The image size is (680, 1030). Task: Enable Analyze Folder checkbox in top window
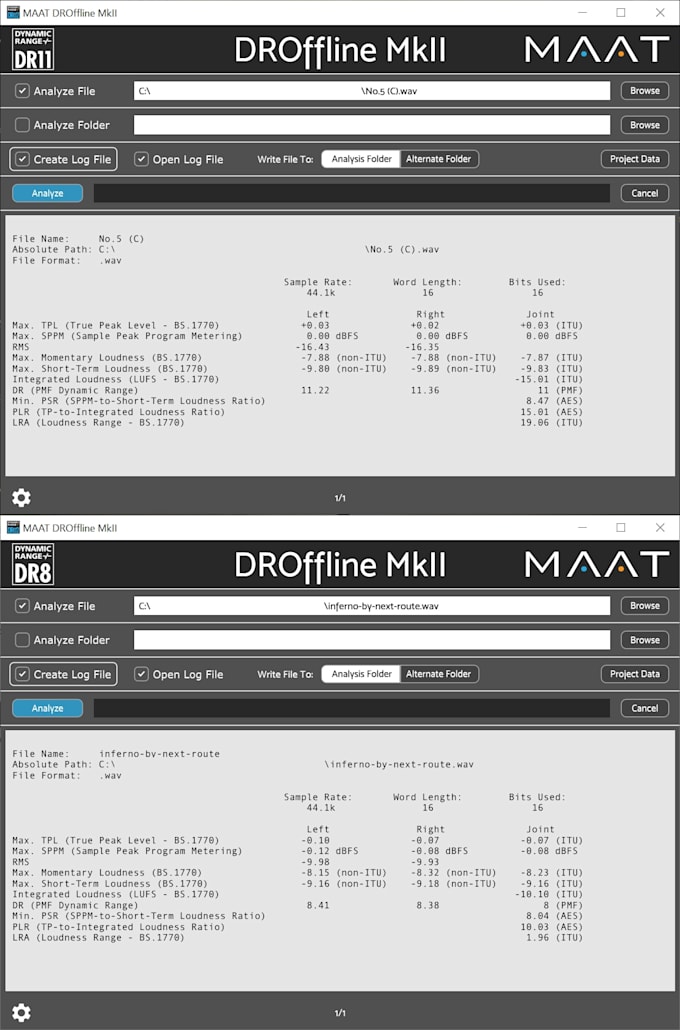click(22, 125)
